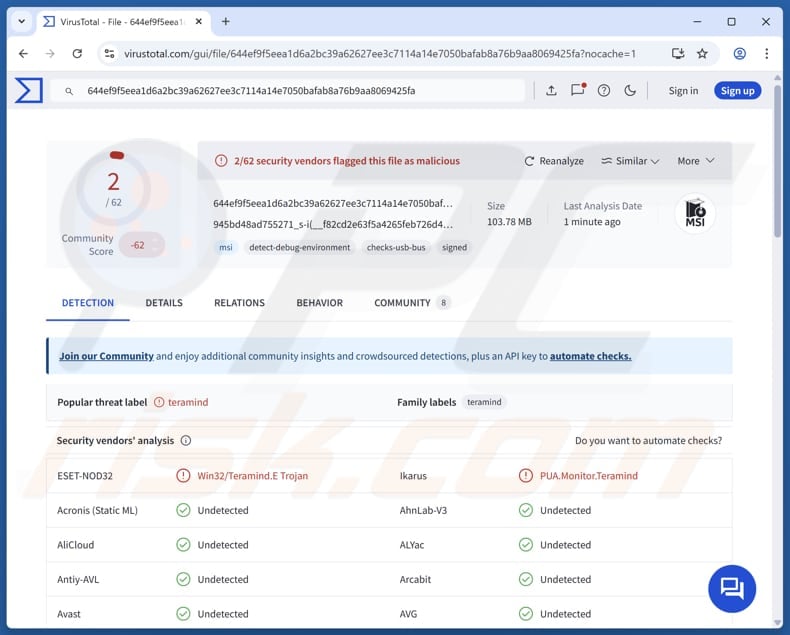Open the tab search dropdown

click(x=22, y=22)
